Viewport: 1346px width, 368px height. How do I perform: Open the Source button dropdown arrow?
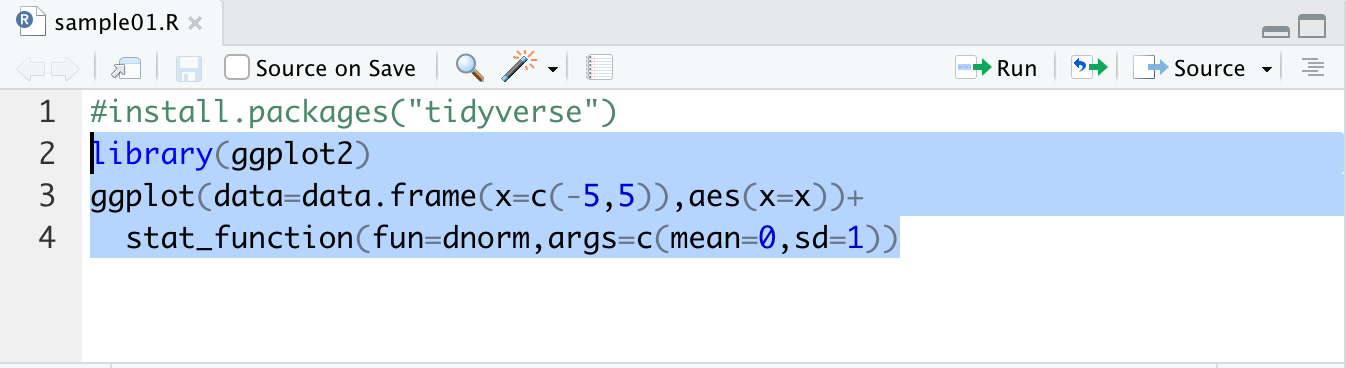tap(1267, 69)
